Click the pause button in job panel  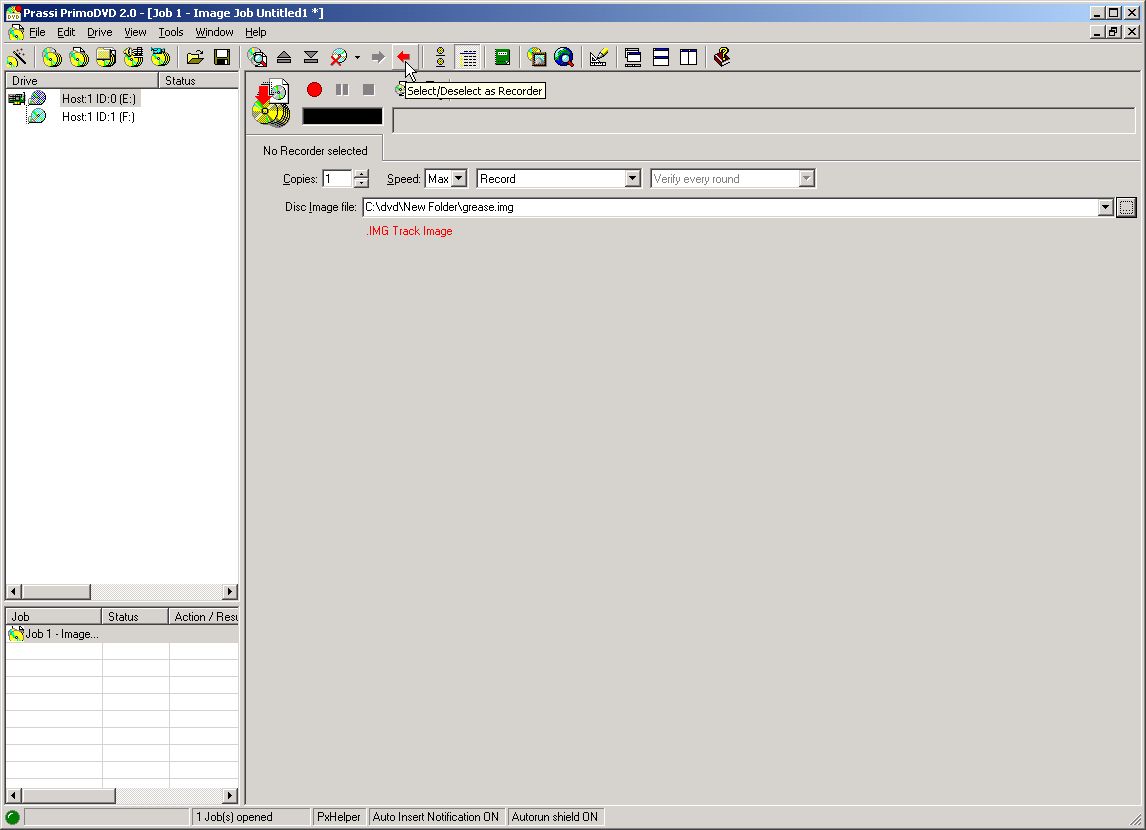pos(342,89)
